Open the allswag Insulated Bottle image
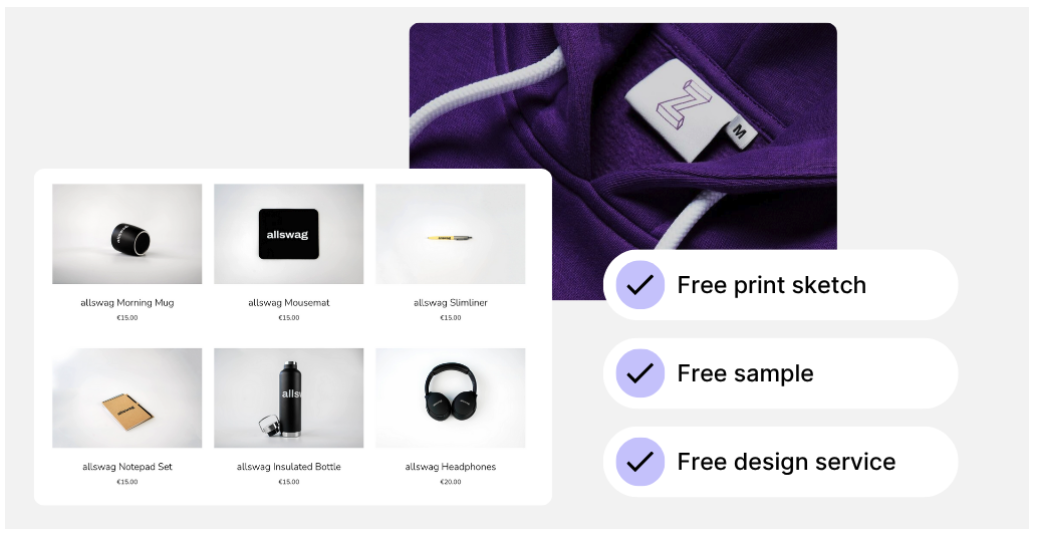 [x=289, y=398]
